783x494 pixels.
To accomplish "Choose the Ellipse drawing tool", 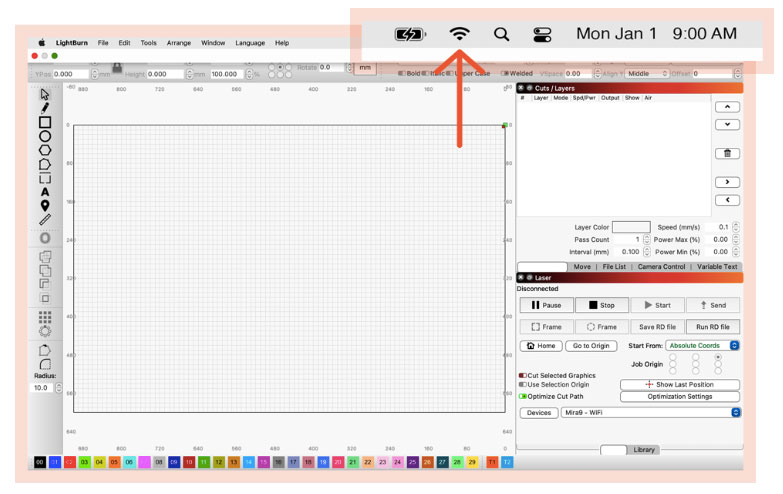I will tap(45, 136).
